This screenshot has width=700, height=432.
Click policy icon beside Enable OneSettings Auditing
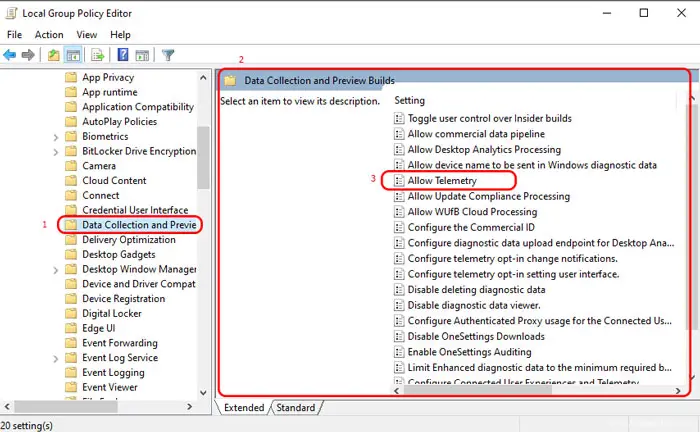[x=399, y=352]
